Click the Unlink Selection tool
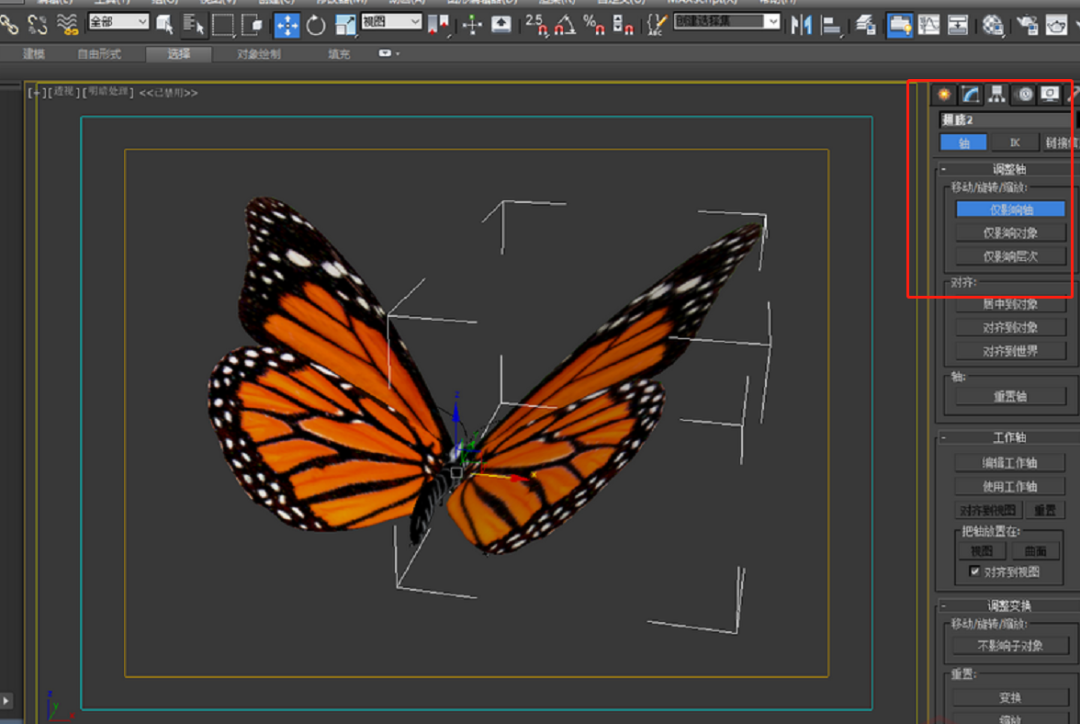The width and height of the screenshot is (1080, 724). click(x=37, y=25)
